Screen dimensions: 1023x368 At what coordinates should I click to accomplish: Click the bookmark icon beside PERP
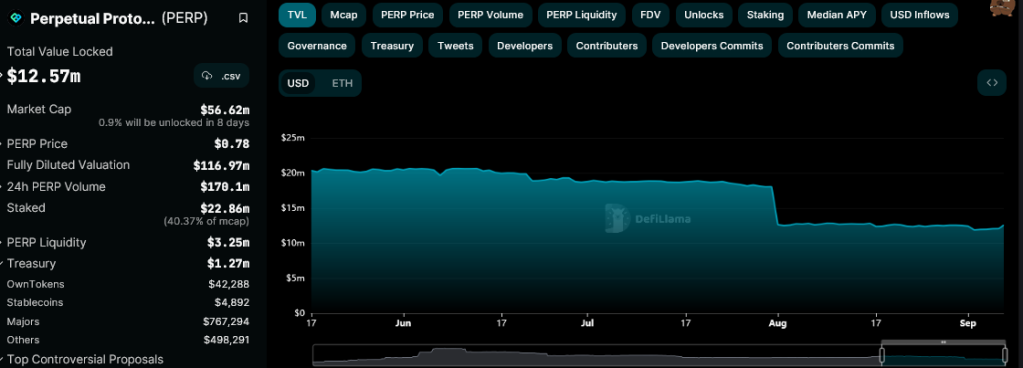click(x=243, y=18)
